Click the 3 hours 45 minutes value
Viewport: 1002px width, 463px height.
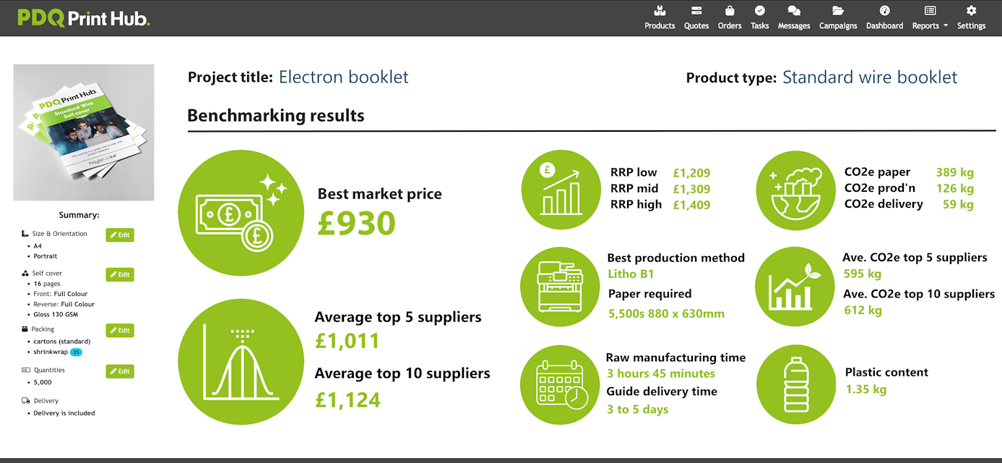(661, 374)
